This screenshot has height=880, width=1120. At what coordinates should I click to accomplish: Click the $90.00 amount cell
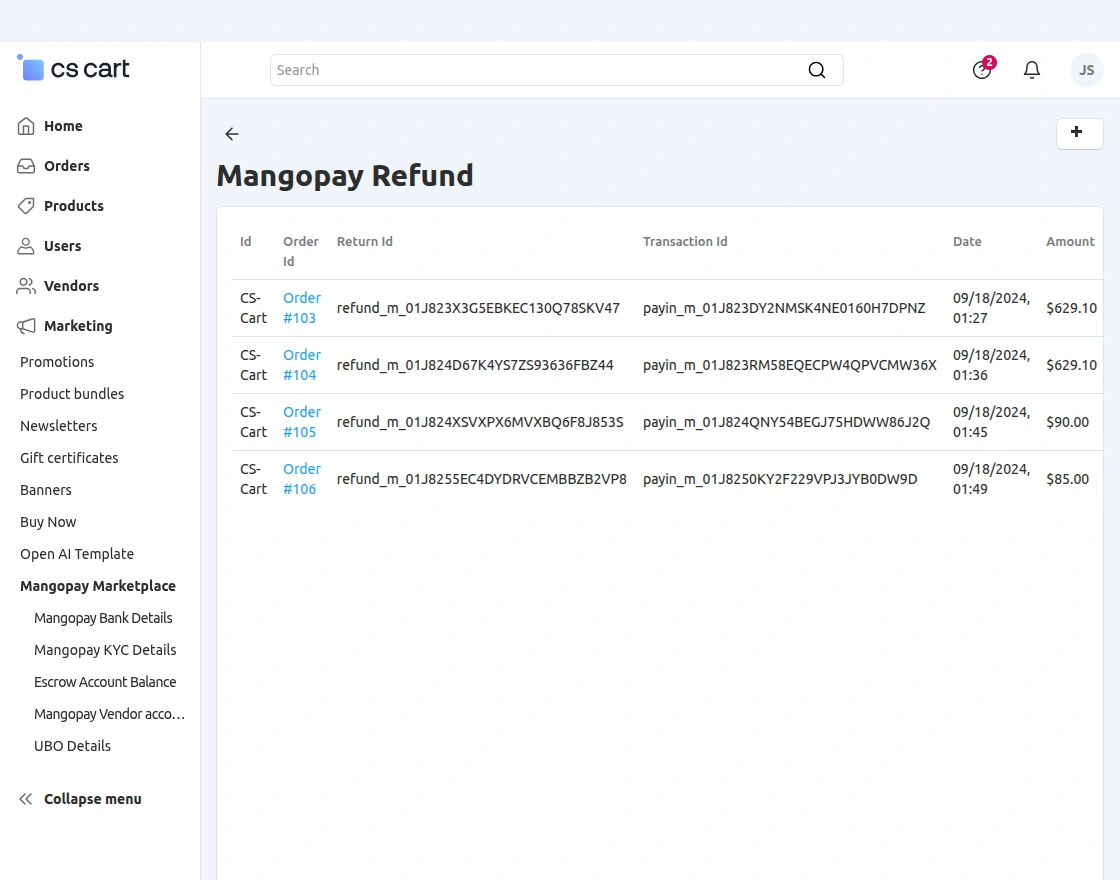pyautogui.click(x=1068, y=422)
